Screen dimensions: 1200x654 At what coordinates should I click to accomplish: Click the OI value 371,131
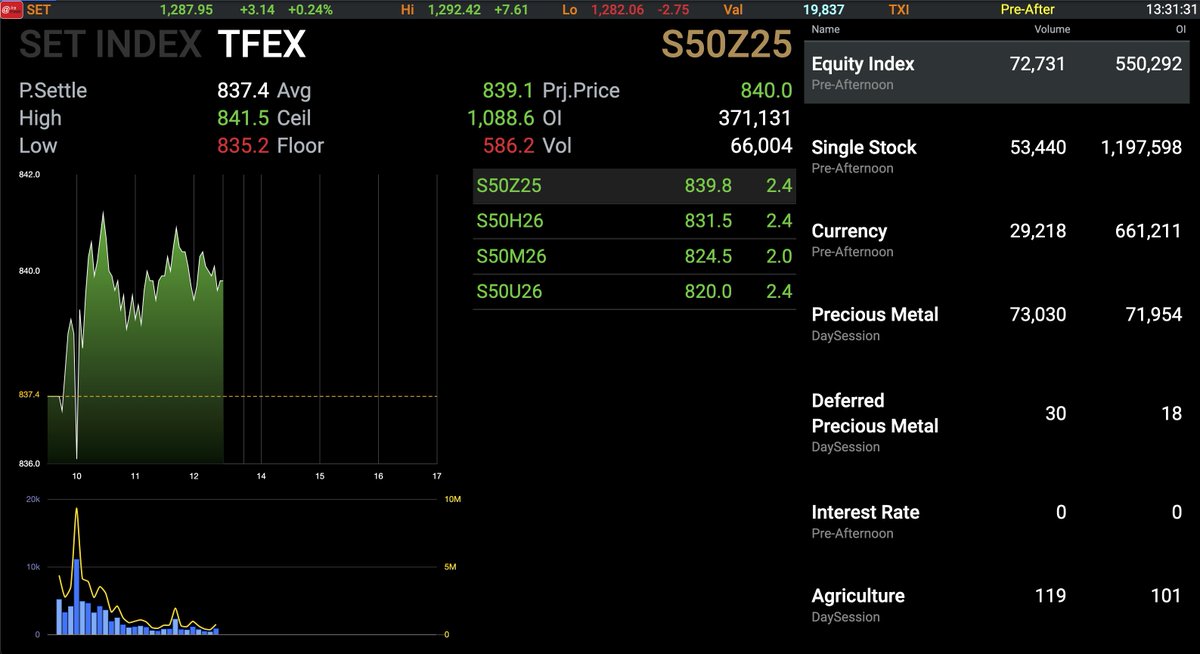point(755,118)
